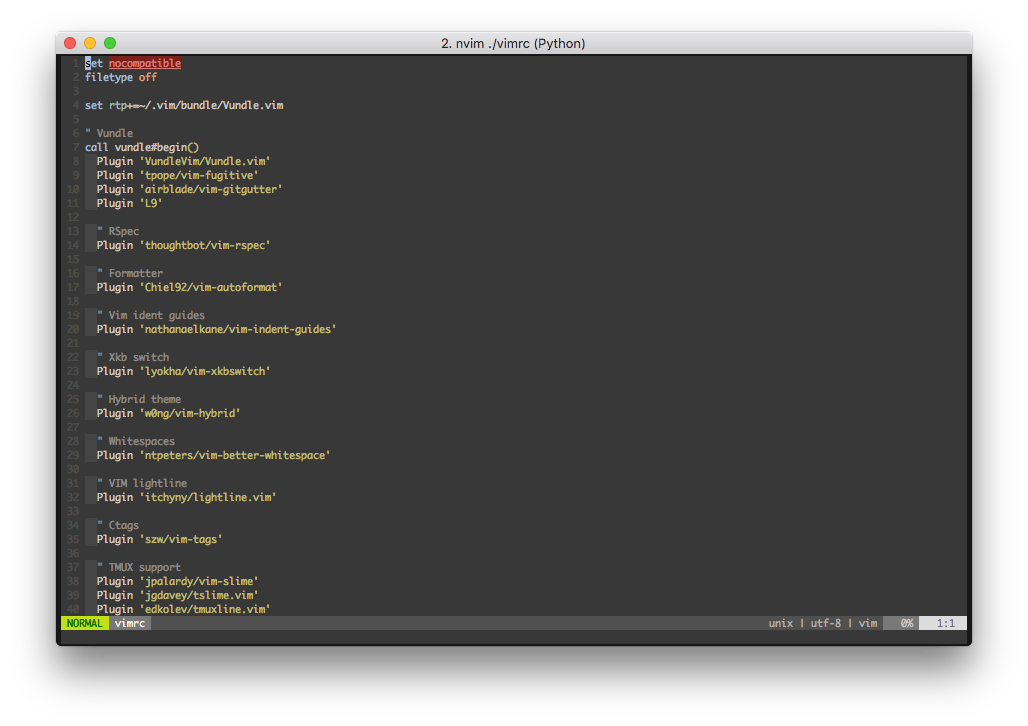Screen dimensions: 1028x726
Task: Click the 'szw/vim-tags' plugin string
Action: tap(181, 539)
